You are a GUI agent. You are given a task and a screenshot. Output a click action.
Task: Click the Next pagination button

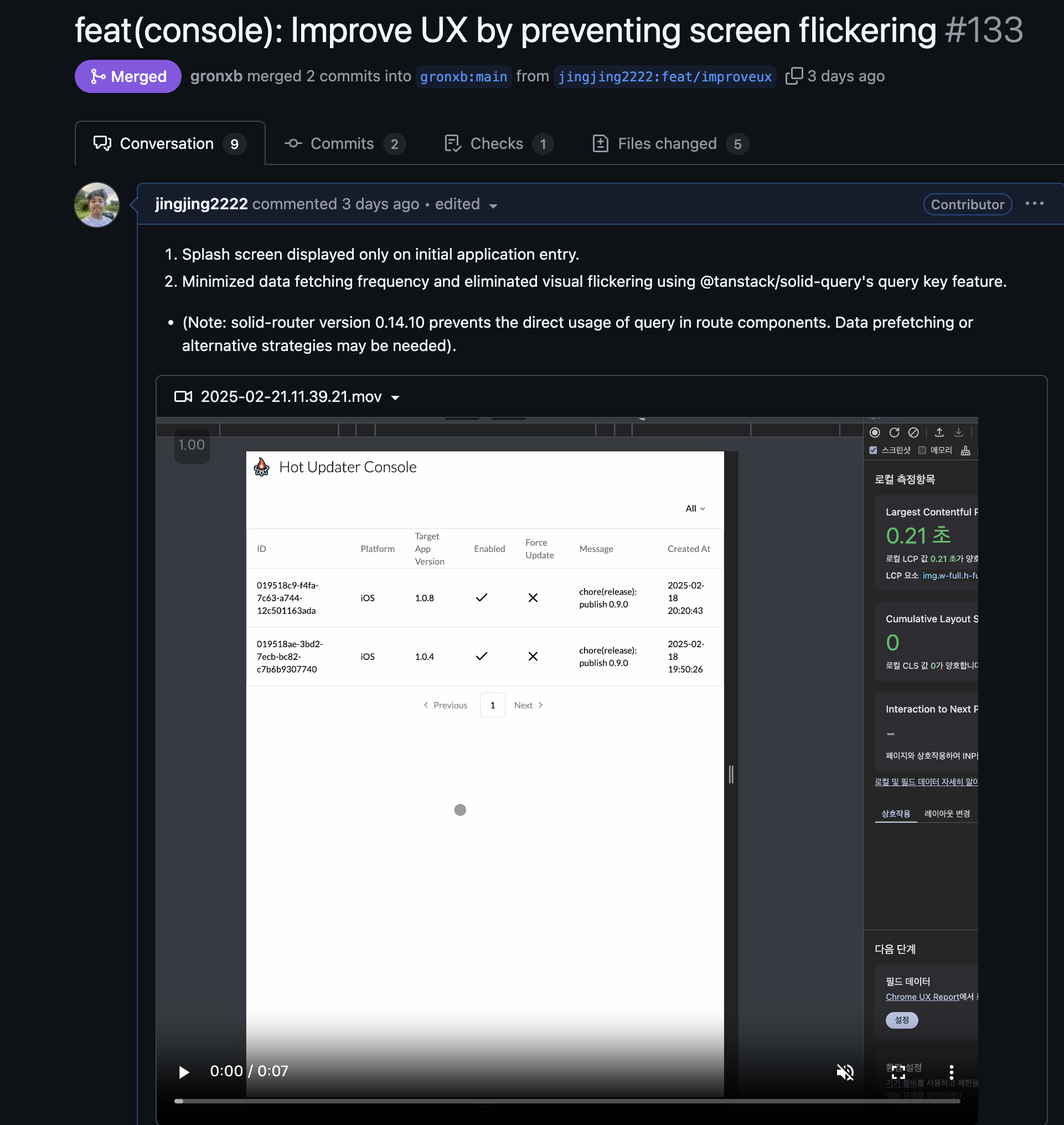tap(529, 705)
